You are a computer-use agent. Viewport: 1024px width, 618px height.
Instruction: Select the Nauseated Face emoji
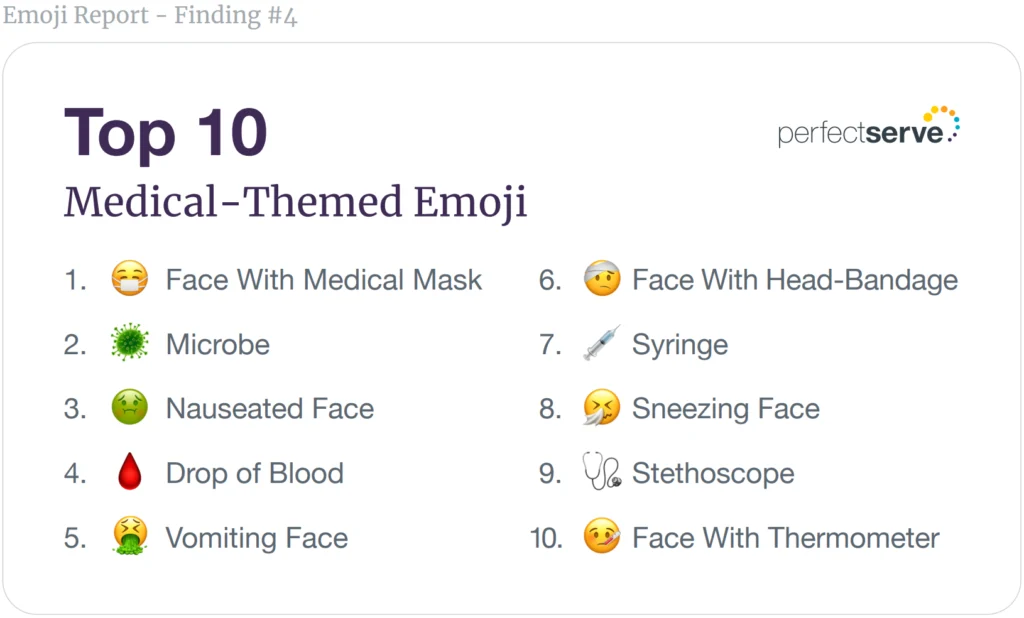click(130, 409)
